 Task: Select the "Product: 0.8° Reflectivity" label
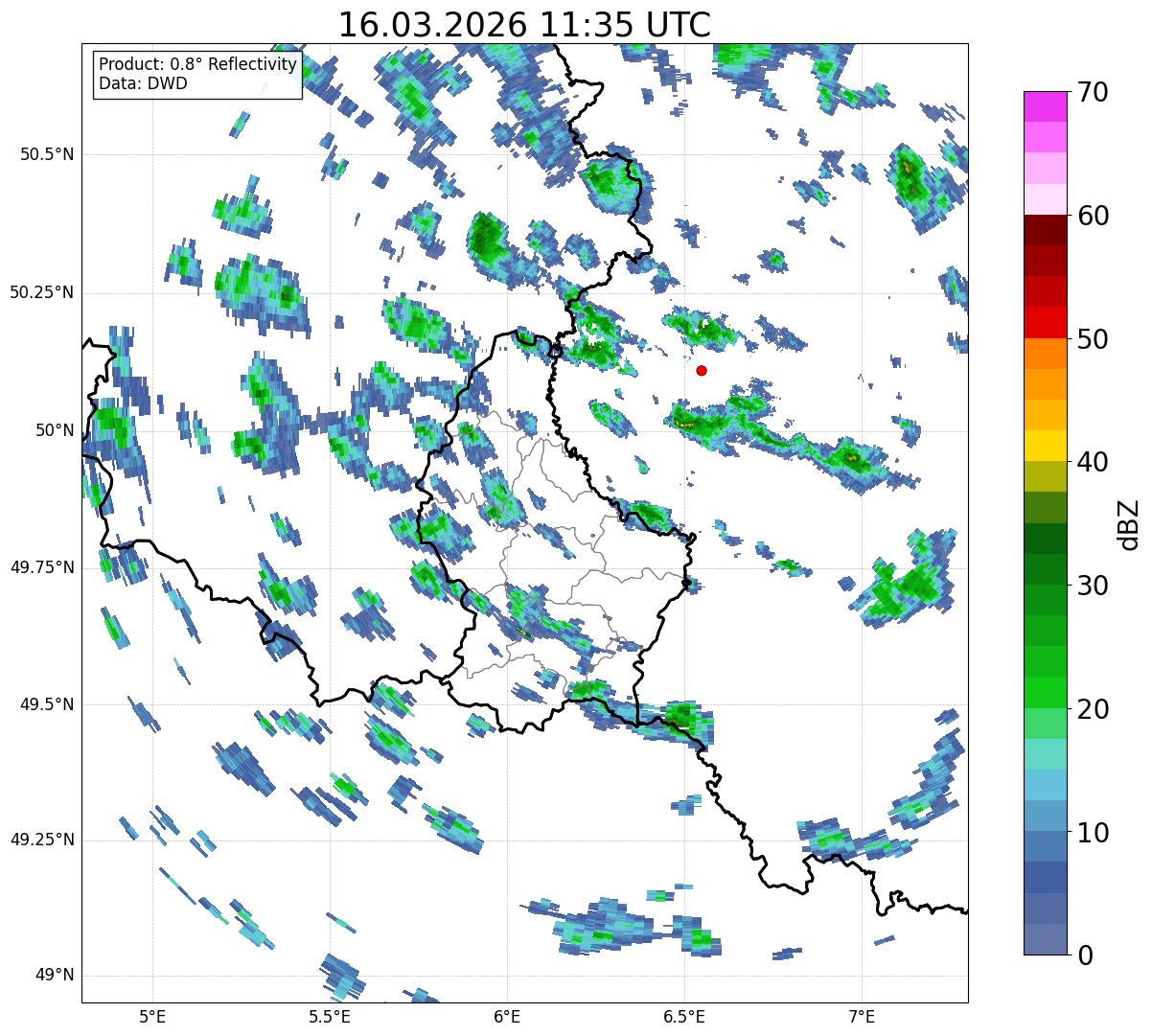[x=198, y=64]
